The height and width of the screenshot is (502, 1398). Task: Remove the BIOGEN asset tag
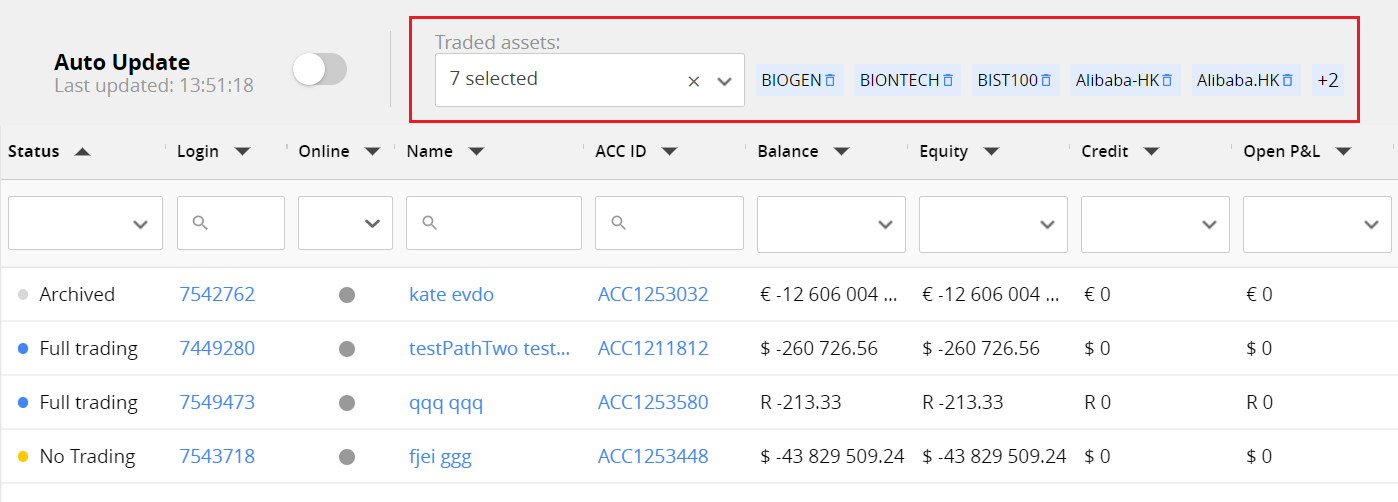pyautogui.click(x=830, y=80)
